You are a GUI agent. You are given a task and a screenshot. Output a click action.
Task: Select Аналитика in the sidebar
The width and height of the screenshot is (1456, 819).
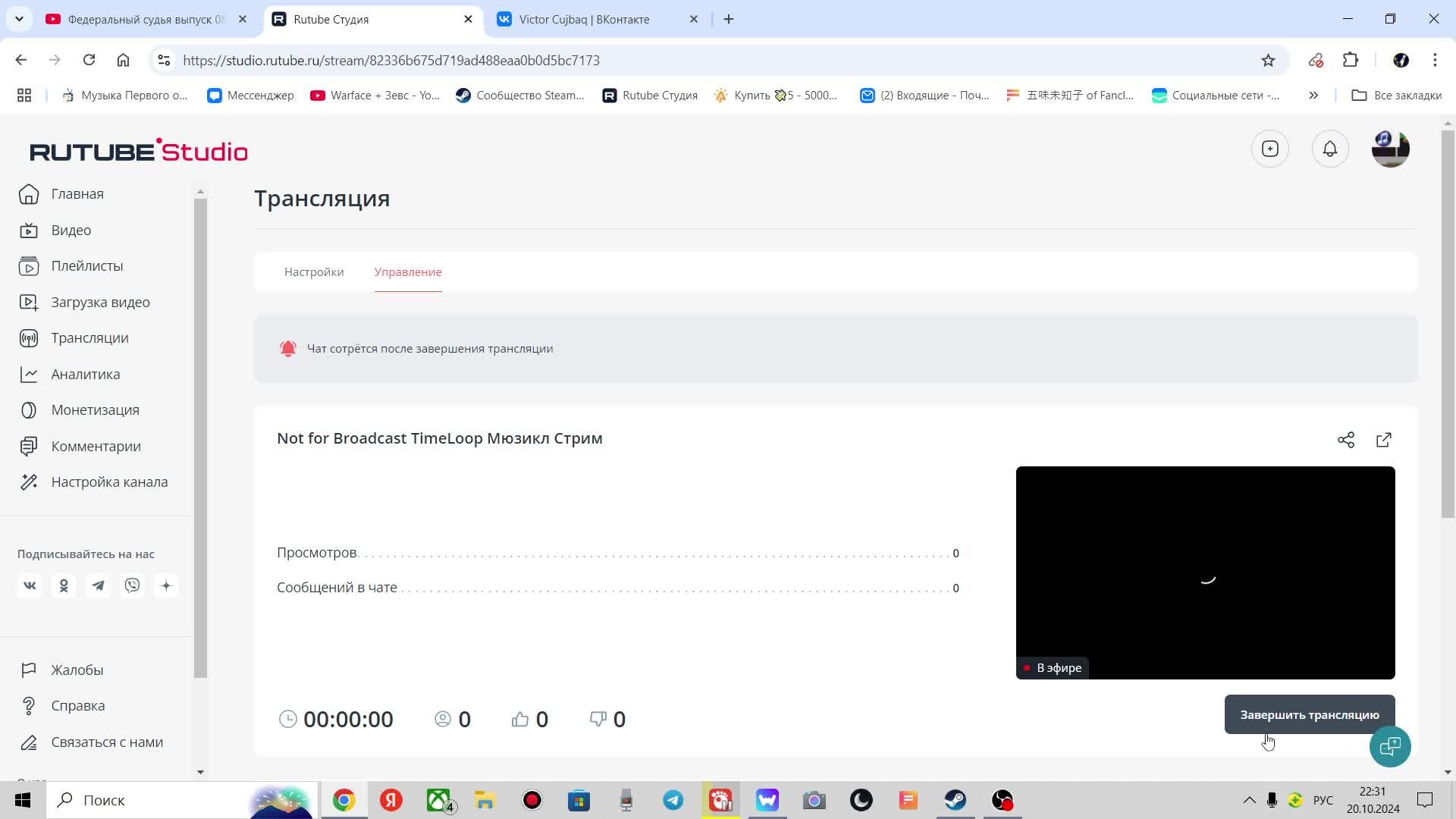click(x=86, y=374)
